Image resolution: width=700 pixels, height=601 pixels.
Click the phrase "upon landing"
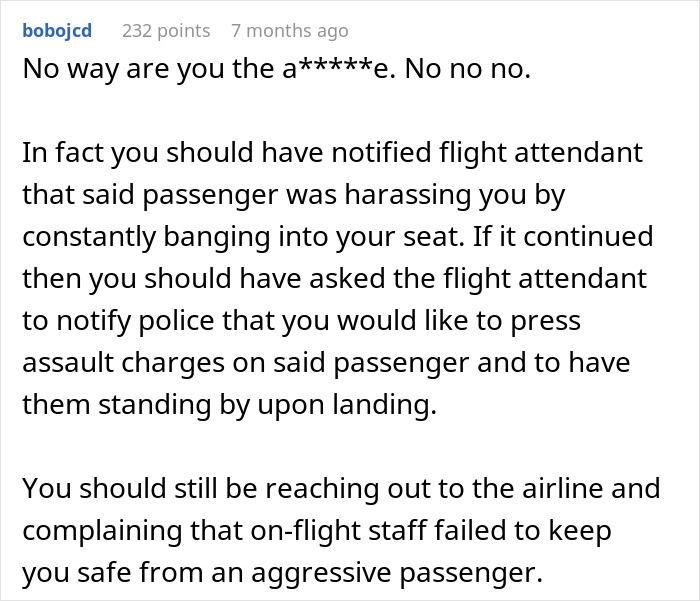coord(364,406)
